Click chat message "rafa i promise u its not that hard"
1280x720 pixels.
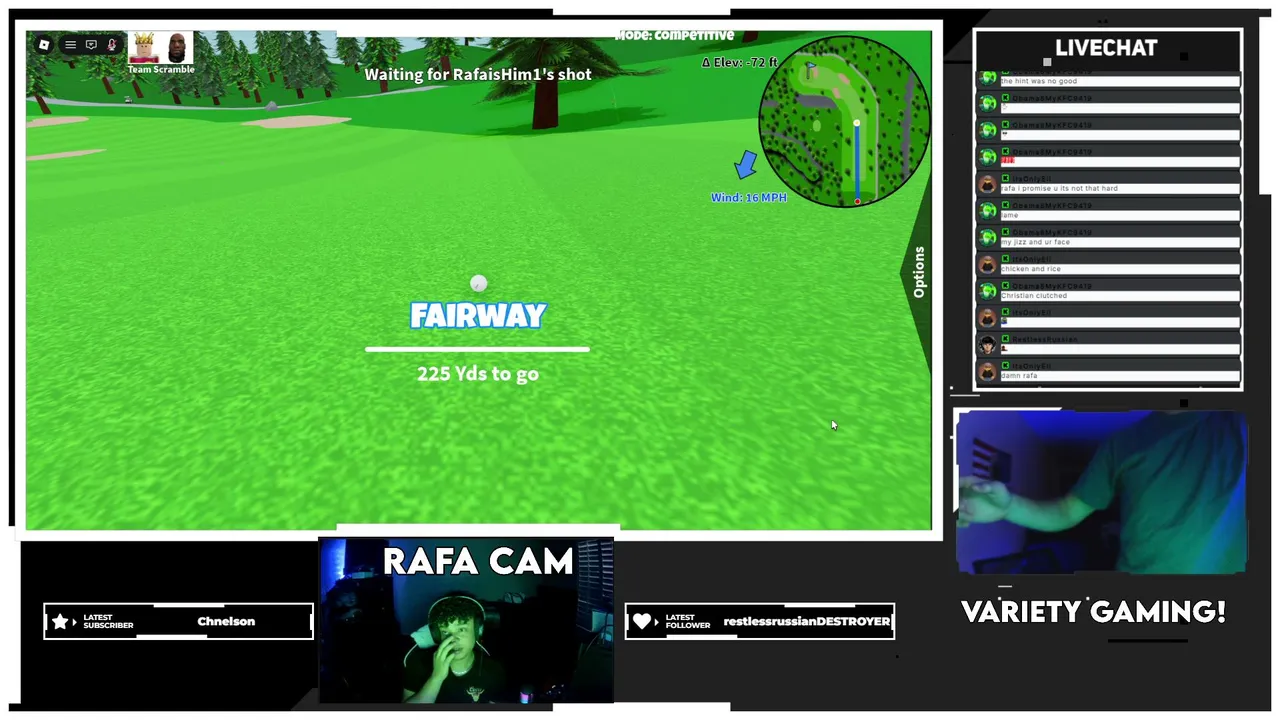click(1059, 188)
